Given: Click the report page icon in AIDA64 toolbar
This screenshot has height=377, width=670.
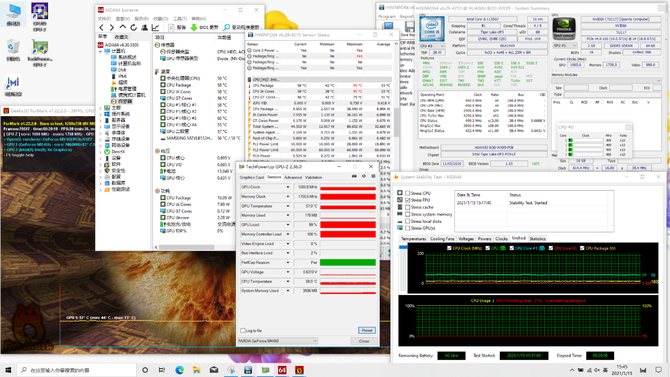Looking at the screenshot, I should coord(171,27).
